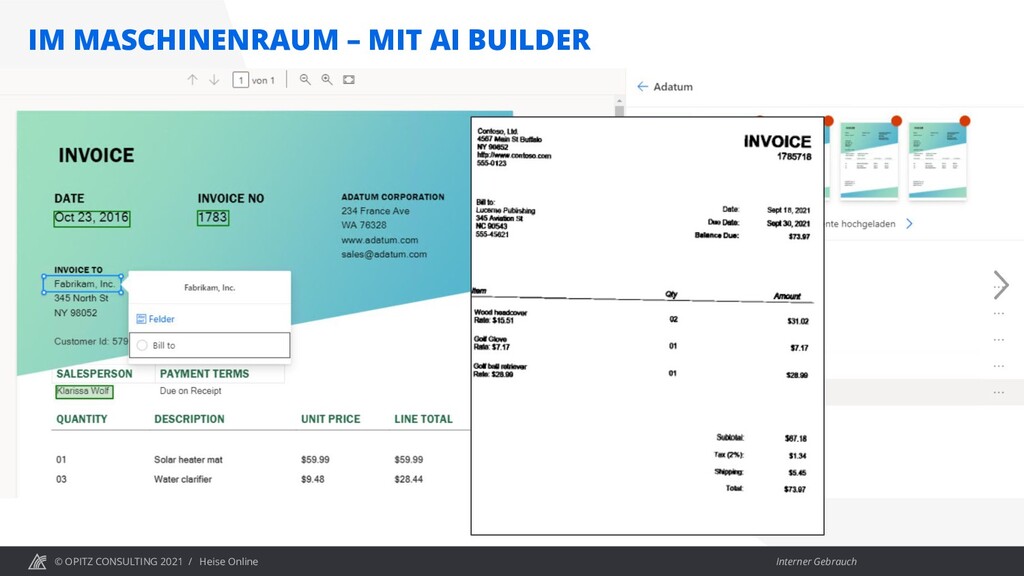Click the sales@adatum.com email text
1024x576 pixels.
coord(384,254)
